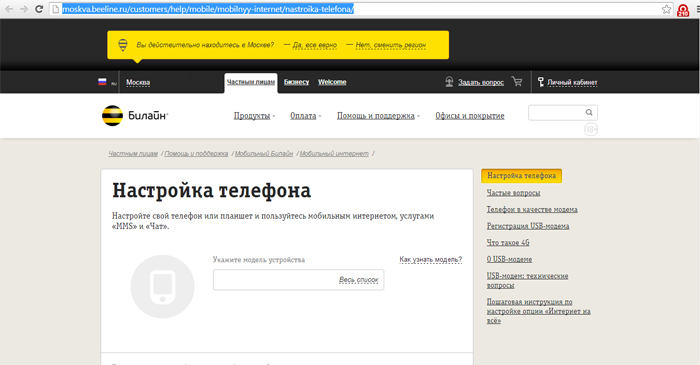700x365 pixels.
Task: Open the 'Что такое 4G' link
Action: (x=508, y=243)
